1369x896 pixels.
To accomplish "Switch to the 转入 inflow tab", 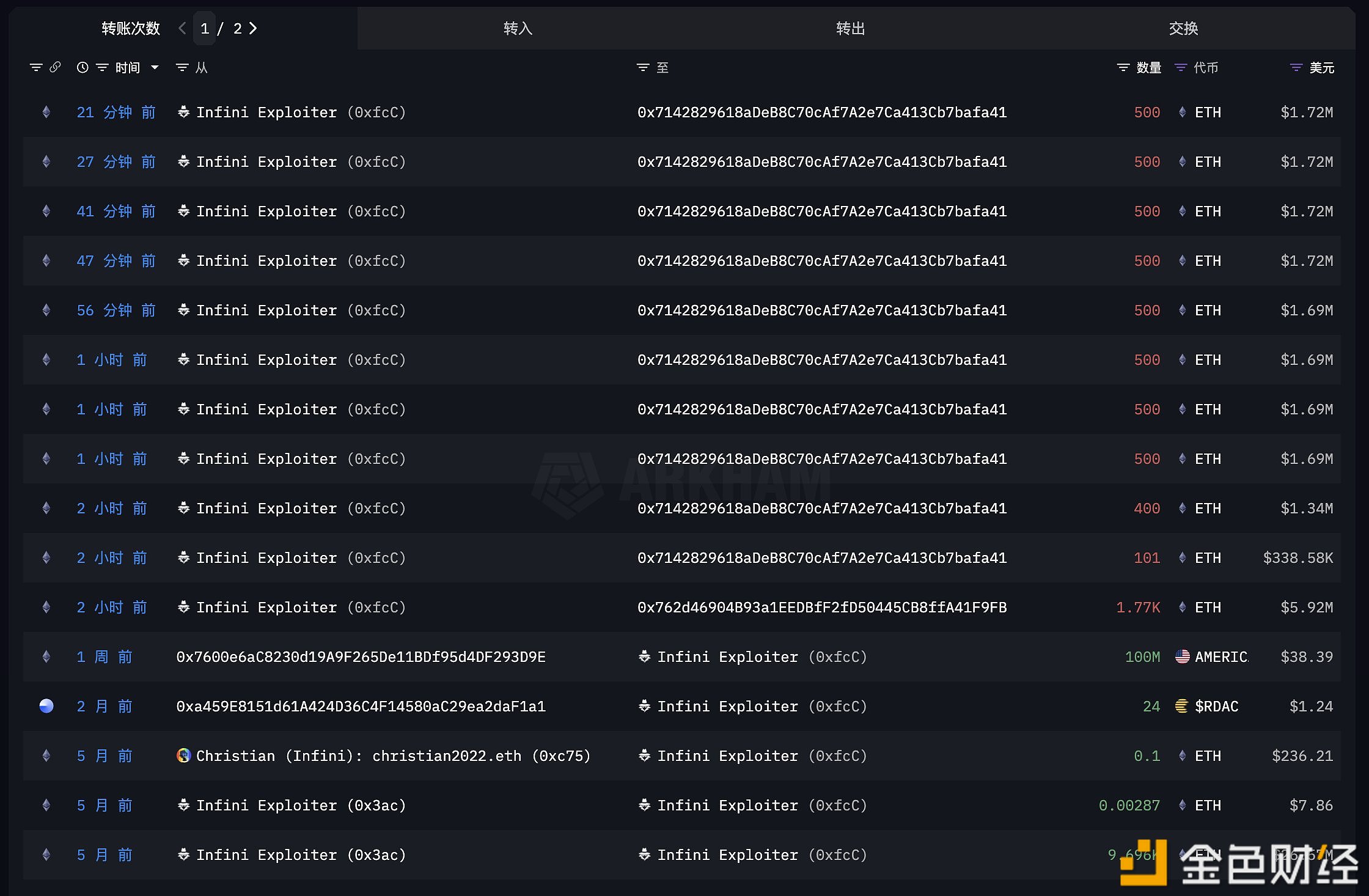I will pos(518,28).
